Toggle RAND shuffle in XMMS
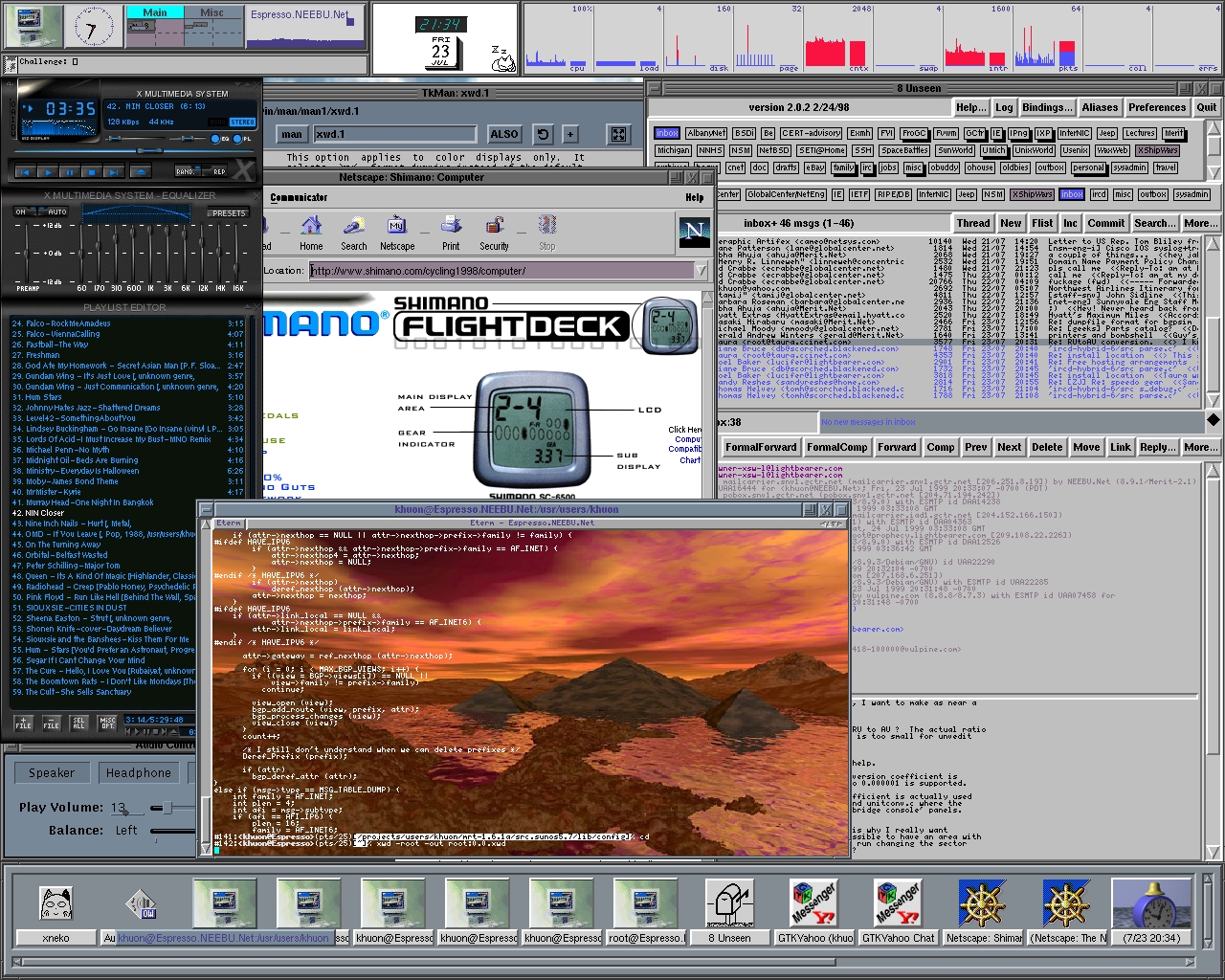 (x=188, y=171)
